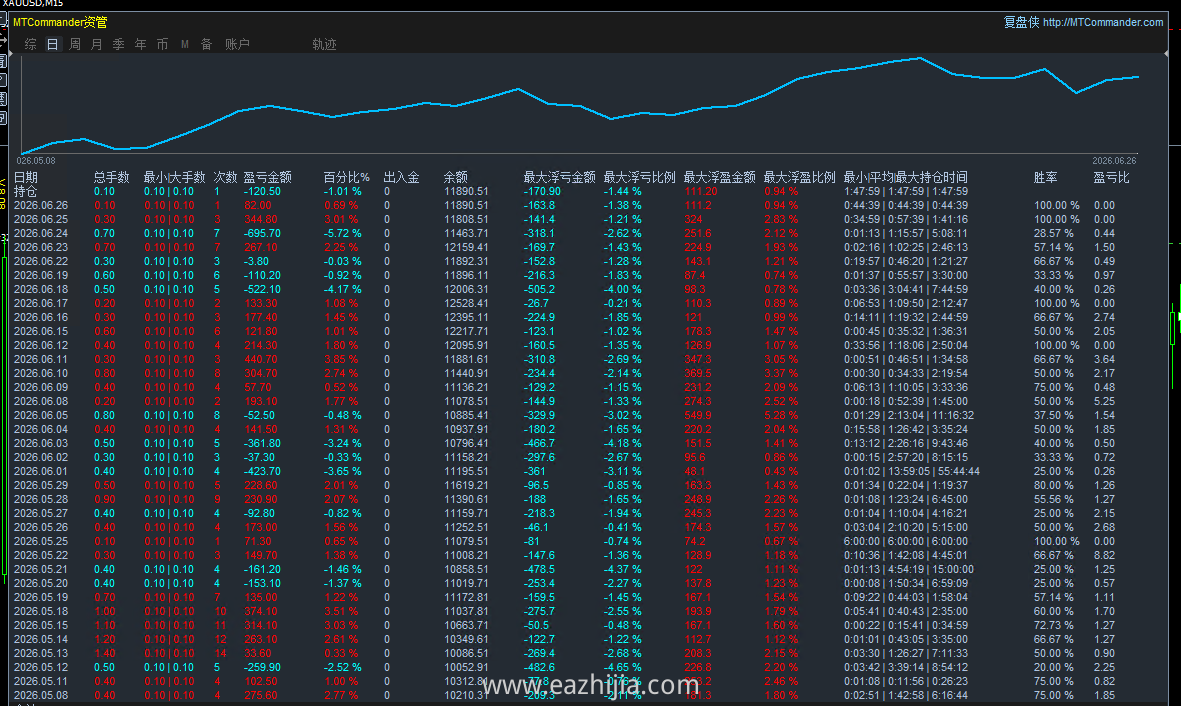The width and height of the screenshot is (1181, 706).
Task: Click the MTCommander资管 panel title
Action: pos(60,23)
